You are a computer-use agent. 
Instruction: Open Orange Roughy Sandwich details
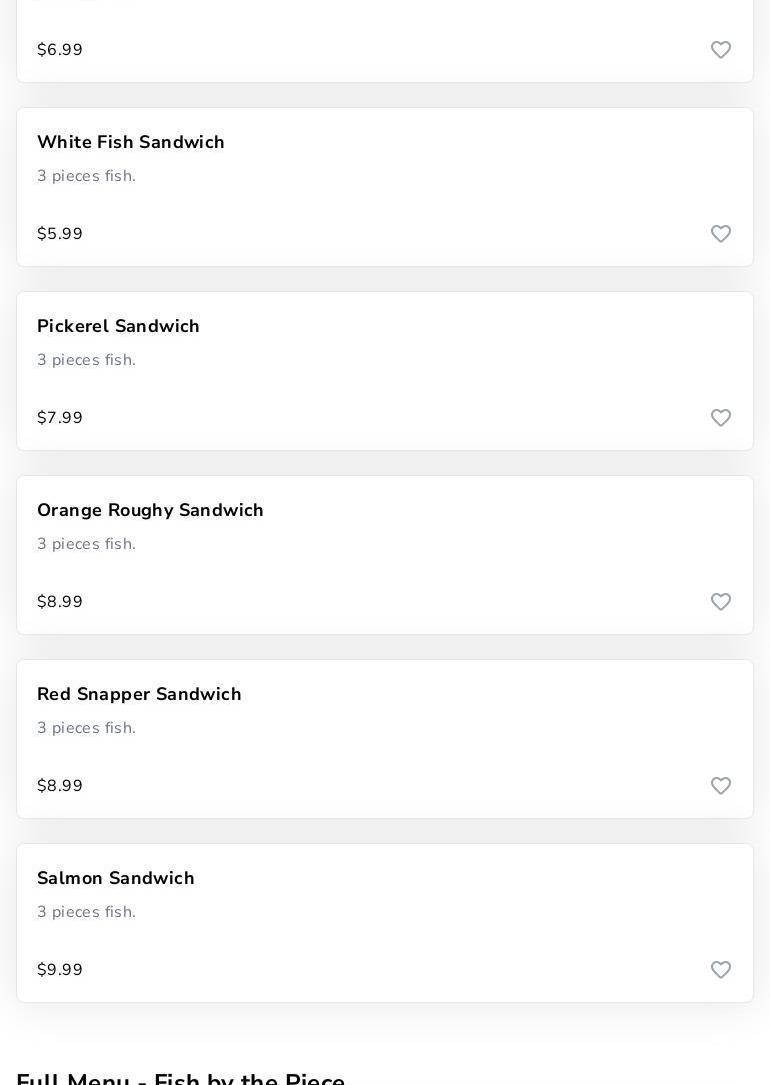(150, 511)
